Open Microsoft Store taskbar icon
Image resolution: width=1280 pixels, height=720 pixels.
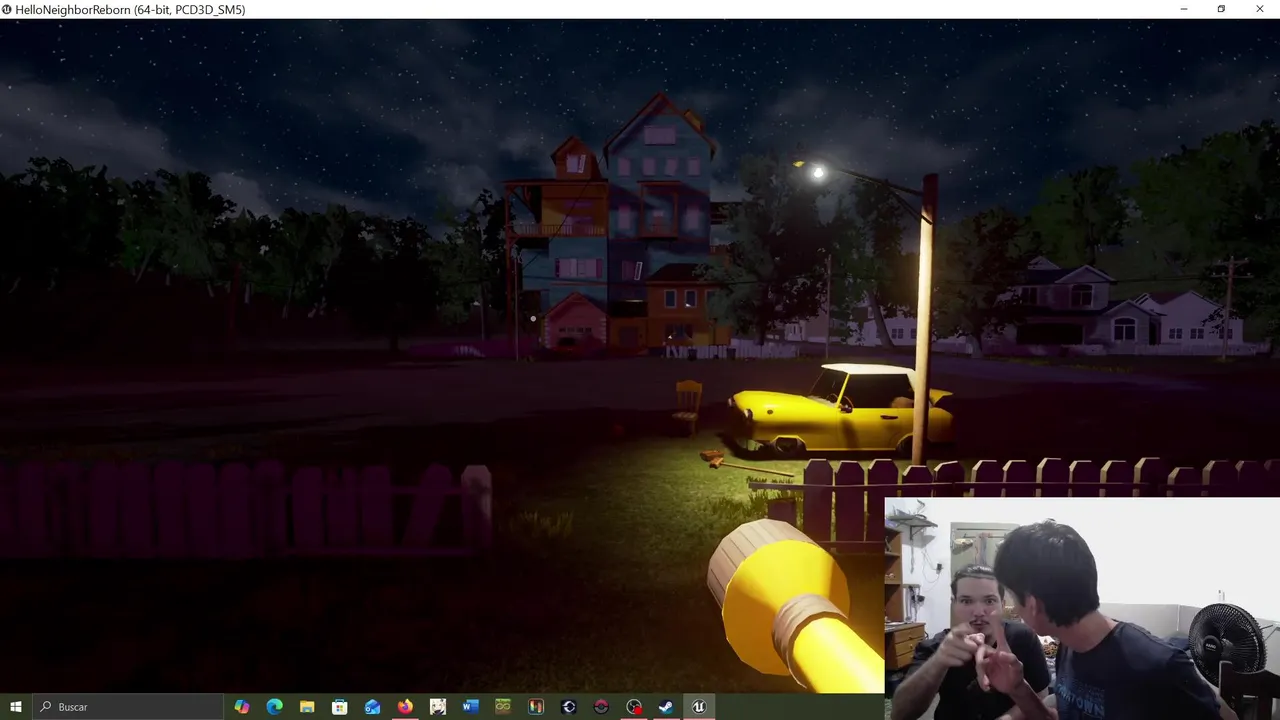340,707
